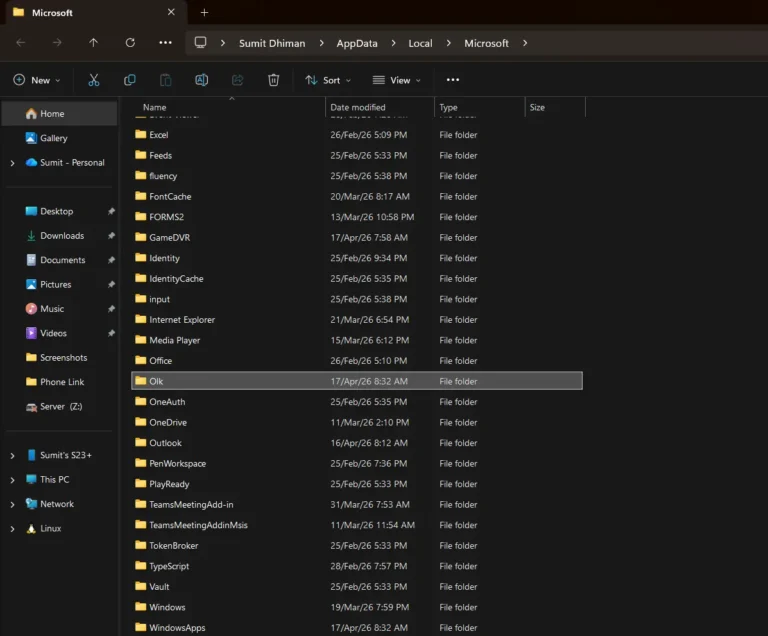
Task: Close the Microsoft tab
Action: pos(171,12)
